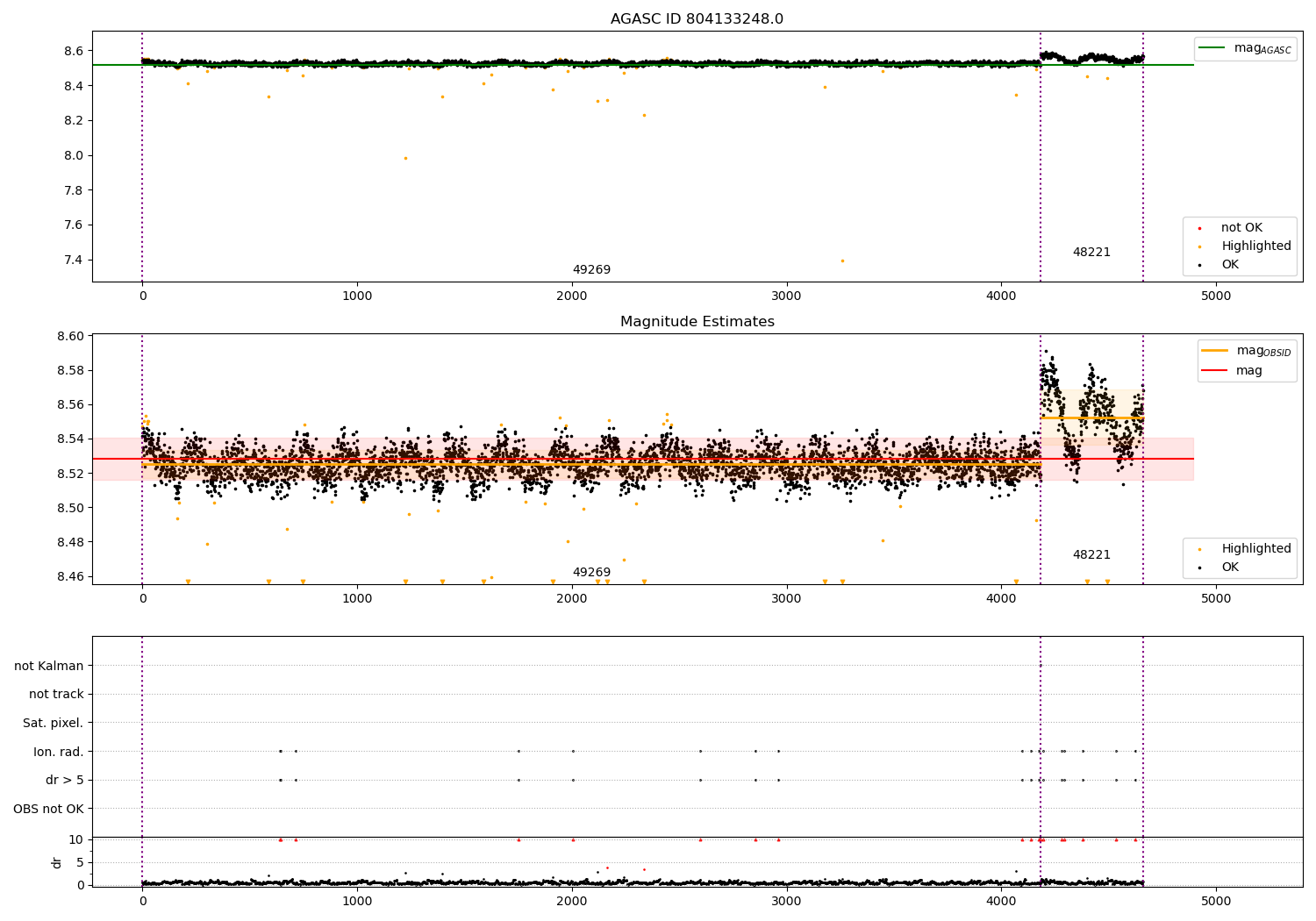
Task: Click the "not OK" legend entry
Action: point(1240,227)
